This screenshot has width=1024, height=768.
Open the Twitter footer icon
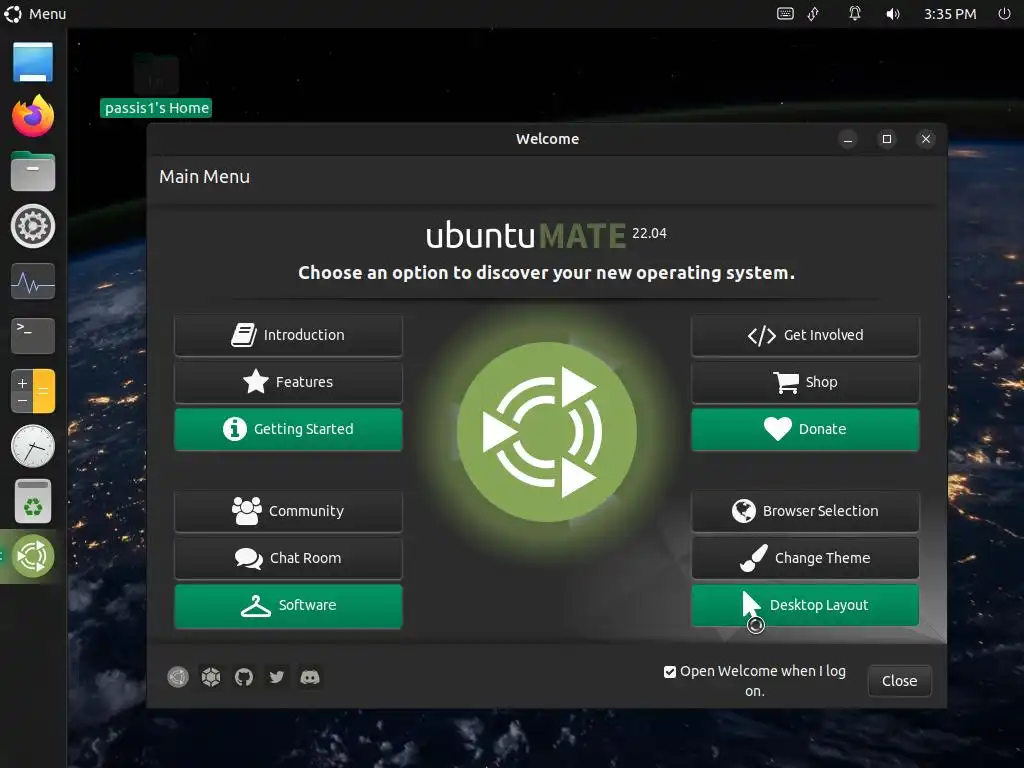pos(277,677)
